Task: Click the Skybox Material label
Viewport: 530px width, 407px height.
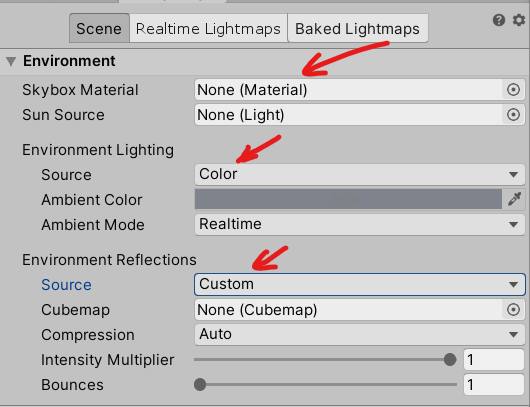Action: 80,90
